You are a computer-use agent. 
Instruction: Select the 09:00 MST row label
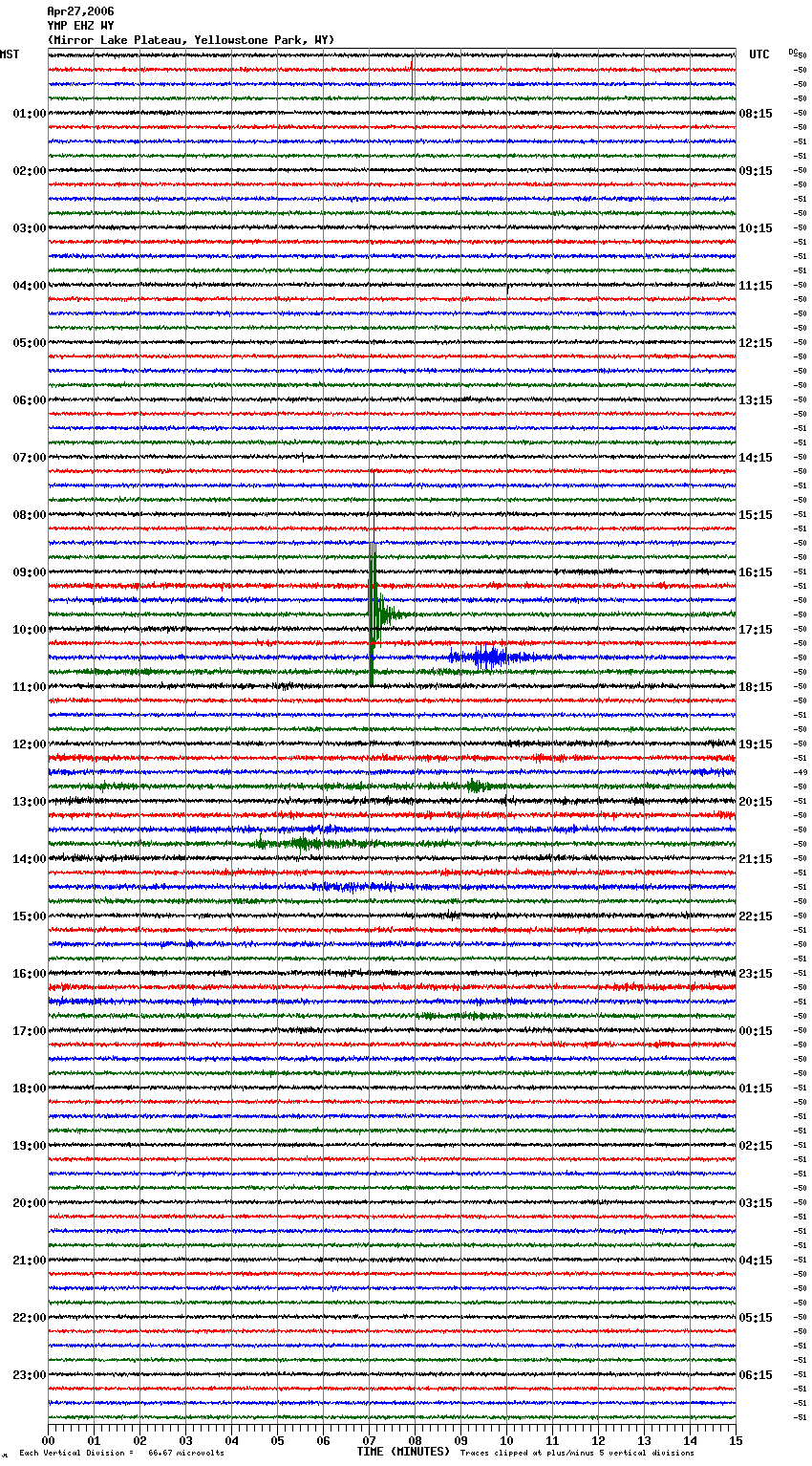tap(30, 572)
